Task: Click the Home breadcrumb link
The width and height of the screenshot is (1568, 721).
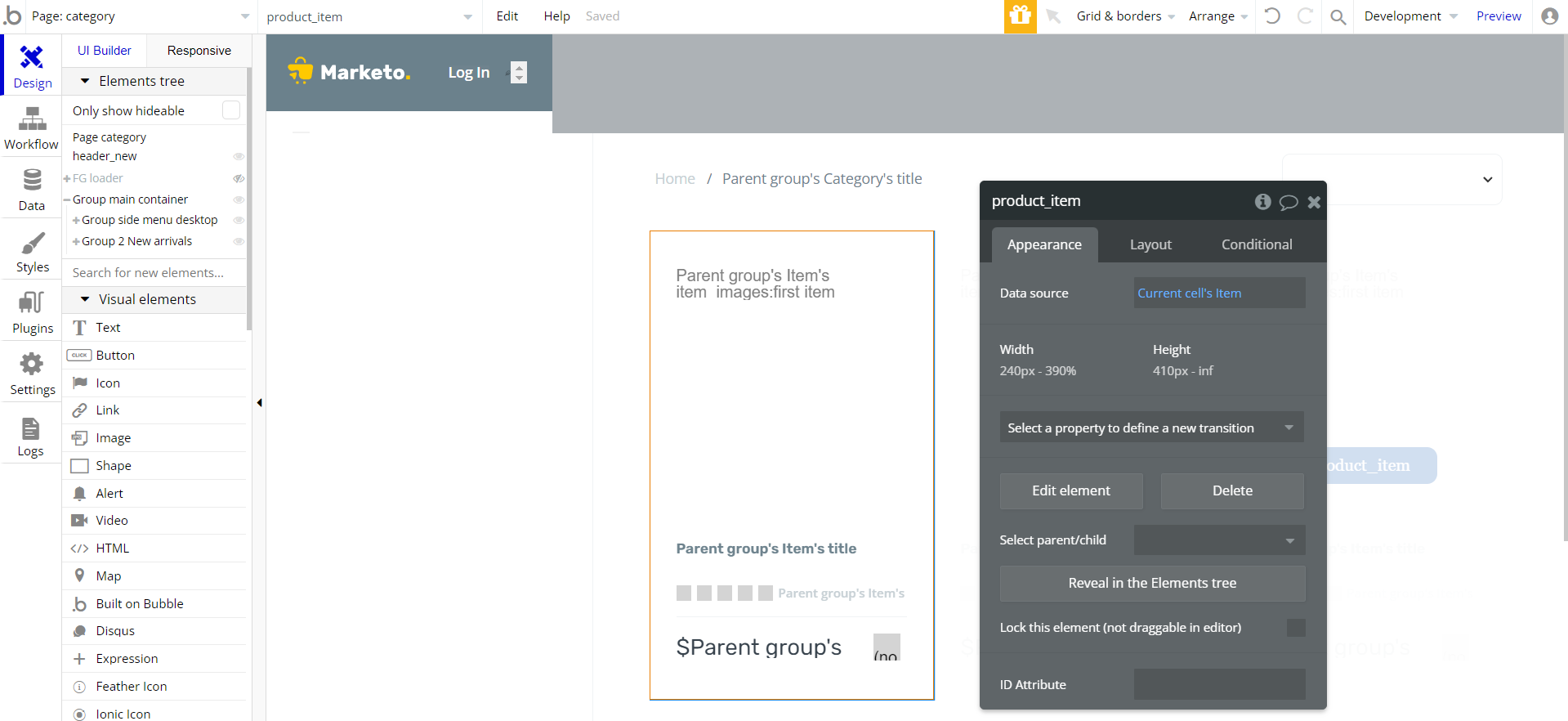Action: 675,179
